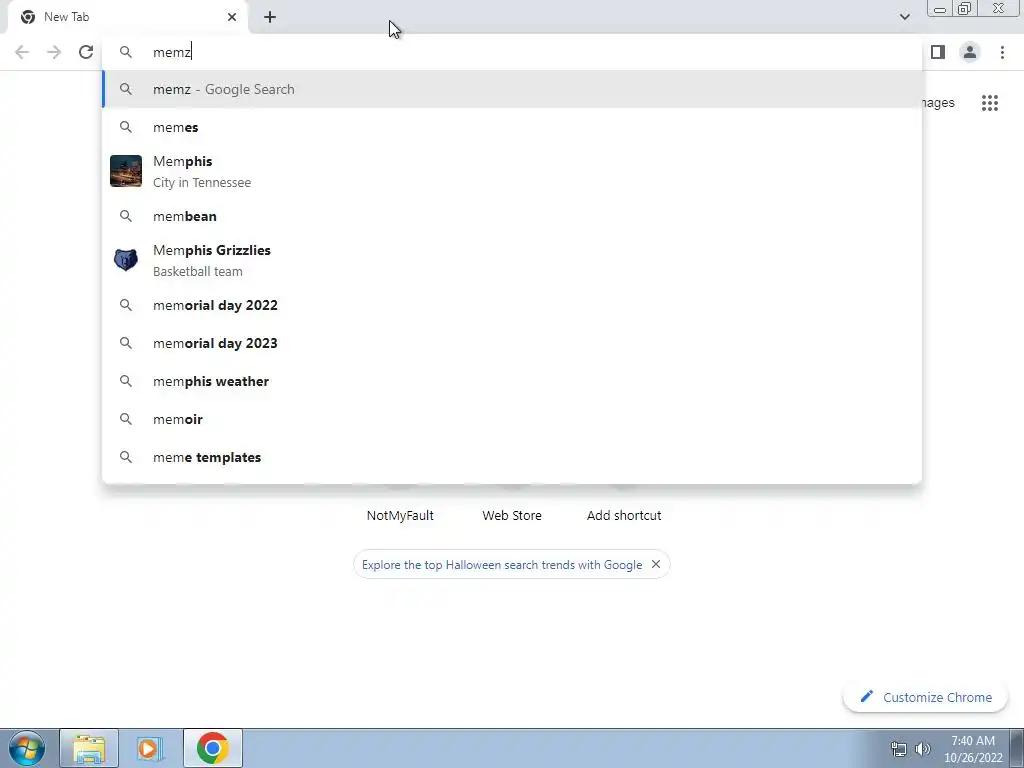The height and width of the screenshot is (768, 1024).
Task: Click magnifier icon next to memoir
Action: click(125, 419)
